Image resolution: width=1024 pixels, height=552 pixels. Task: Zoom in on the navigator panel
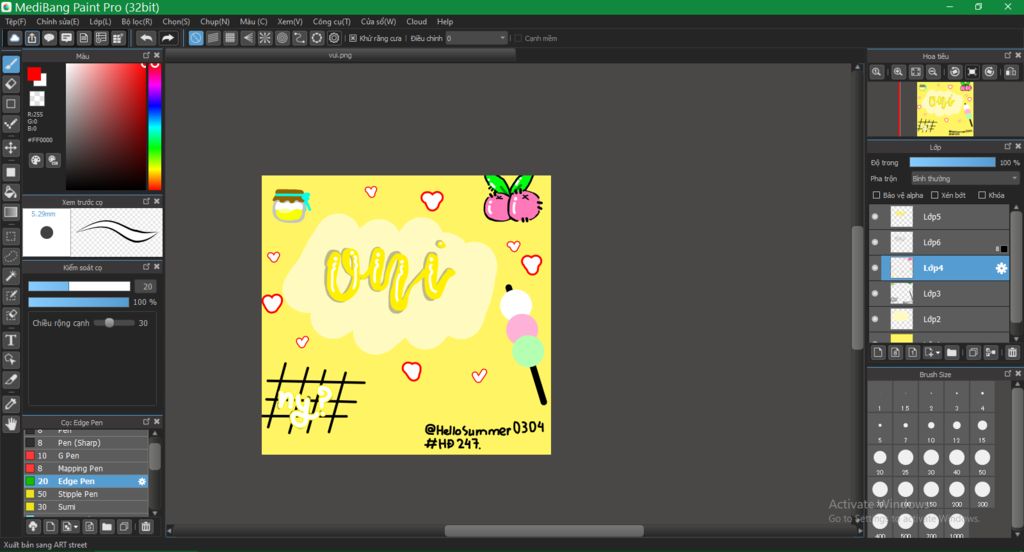pyautogui.click(x=899, y=72)
